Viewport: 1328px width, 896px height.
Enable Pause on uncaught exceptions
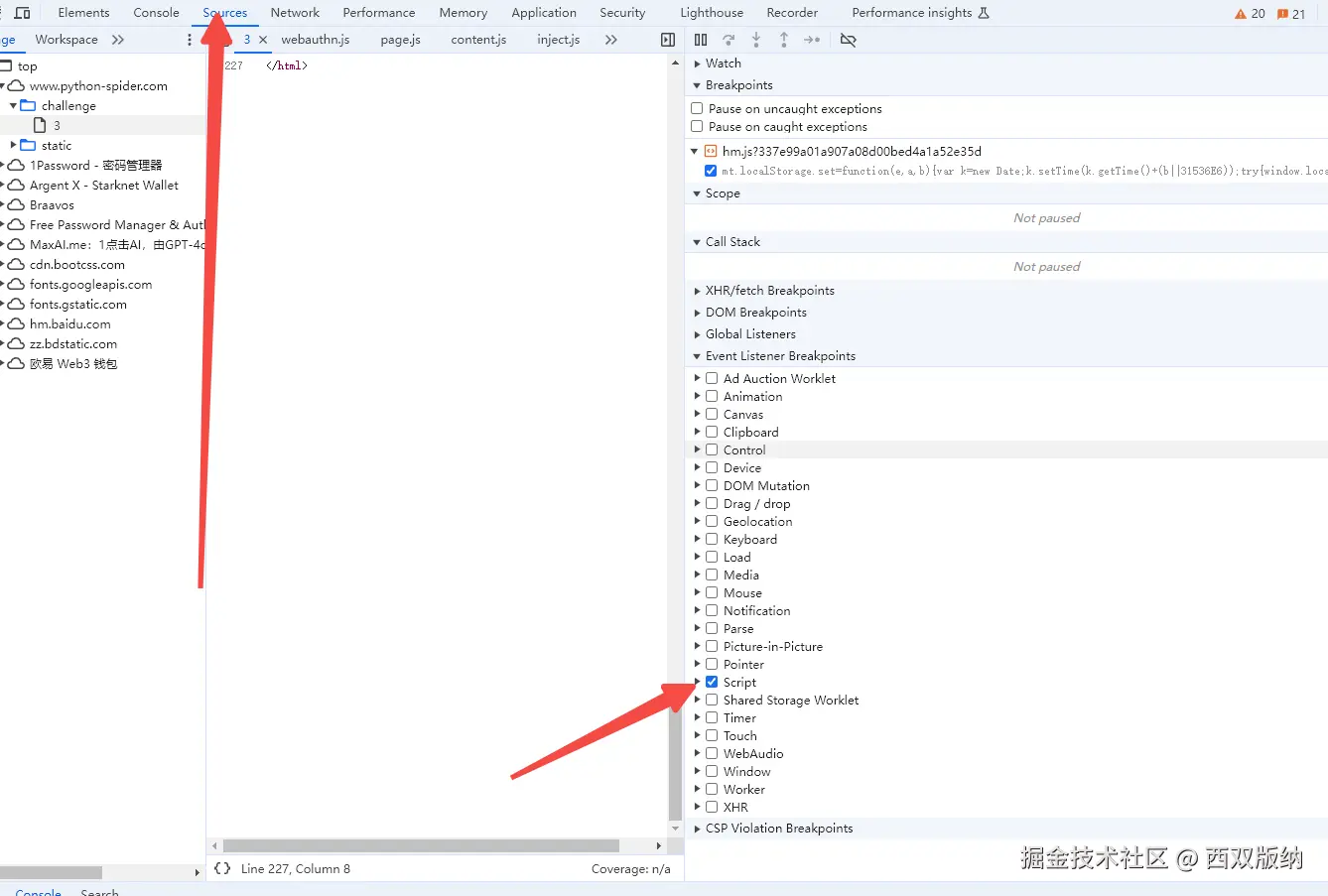point(697,108)
